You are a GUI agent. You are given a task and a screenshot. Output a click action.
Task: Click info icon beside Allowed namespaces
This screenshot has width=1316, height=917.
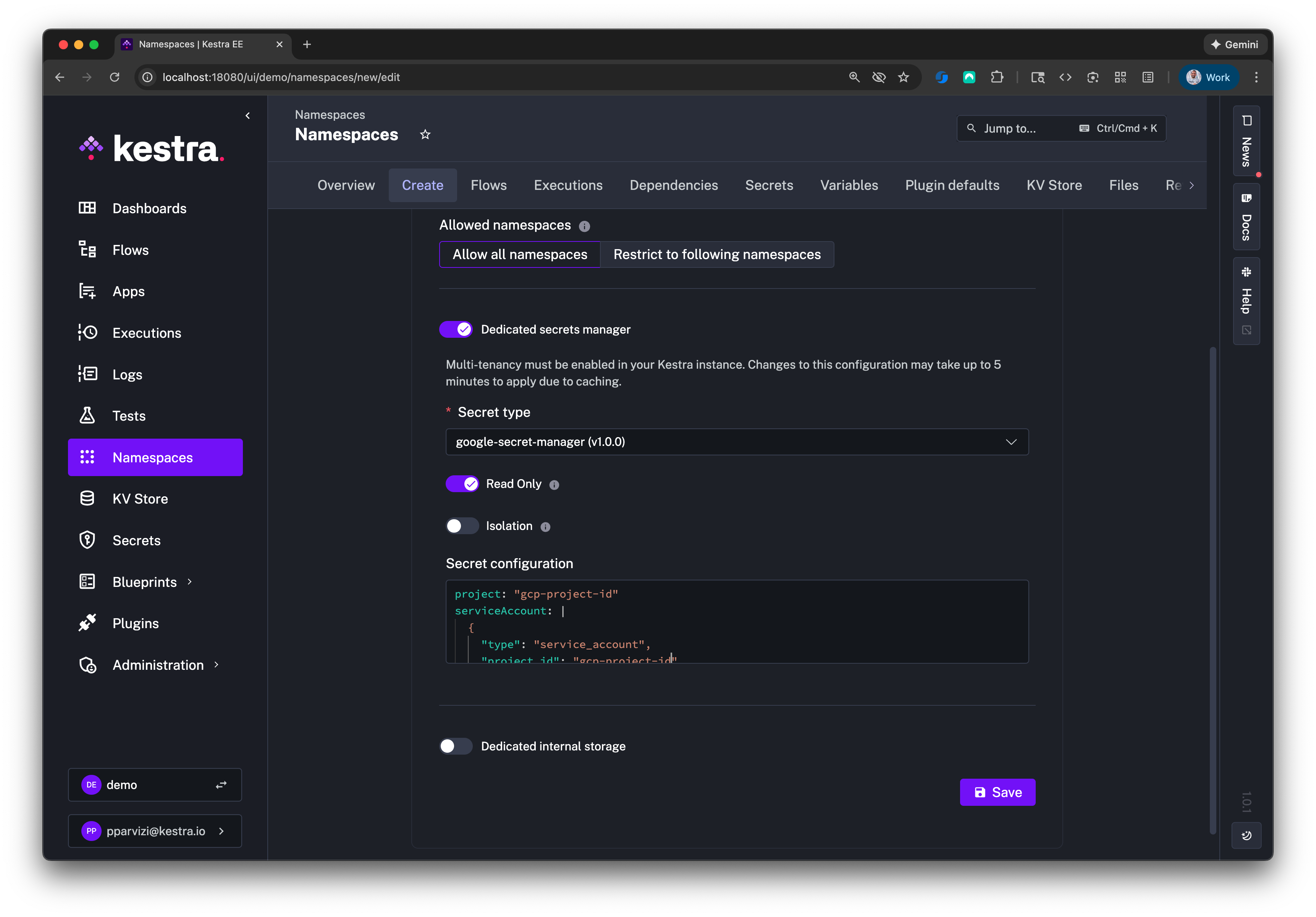tap(584, 226)
